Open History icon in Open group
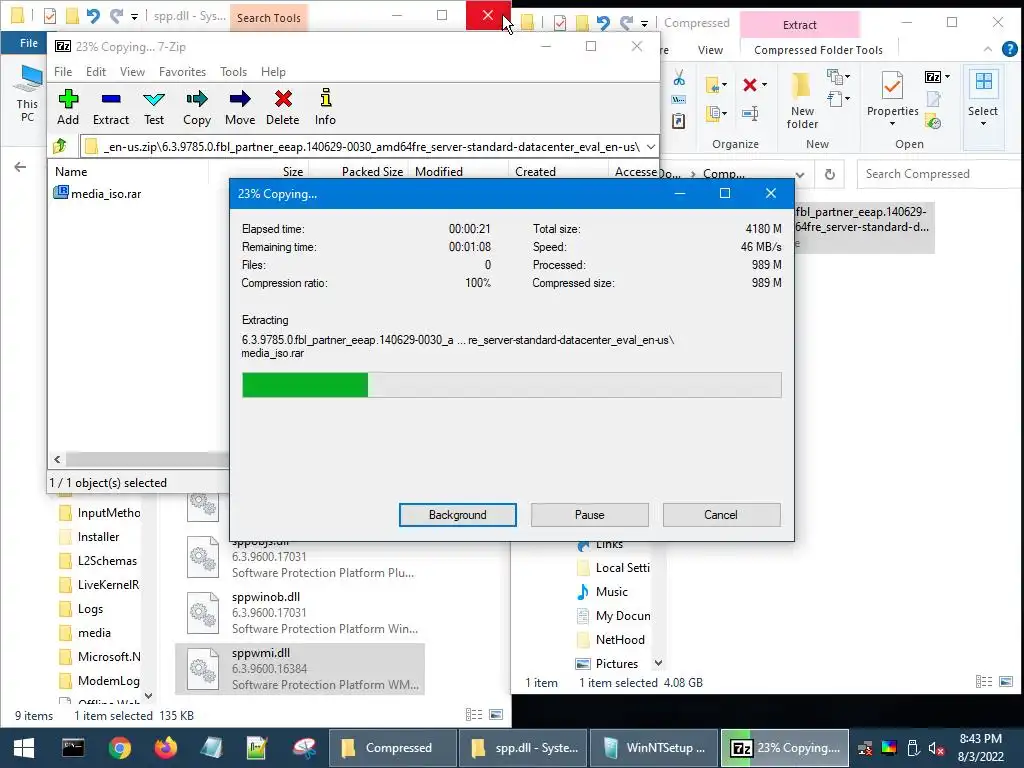 [x=934, y=121]
